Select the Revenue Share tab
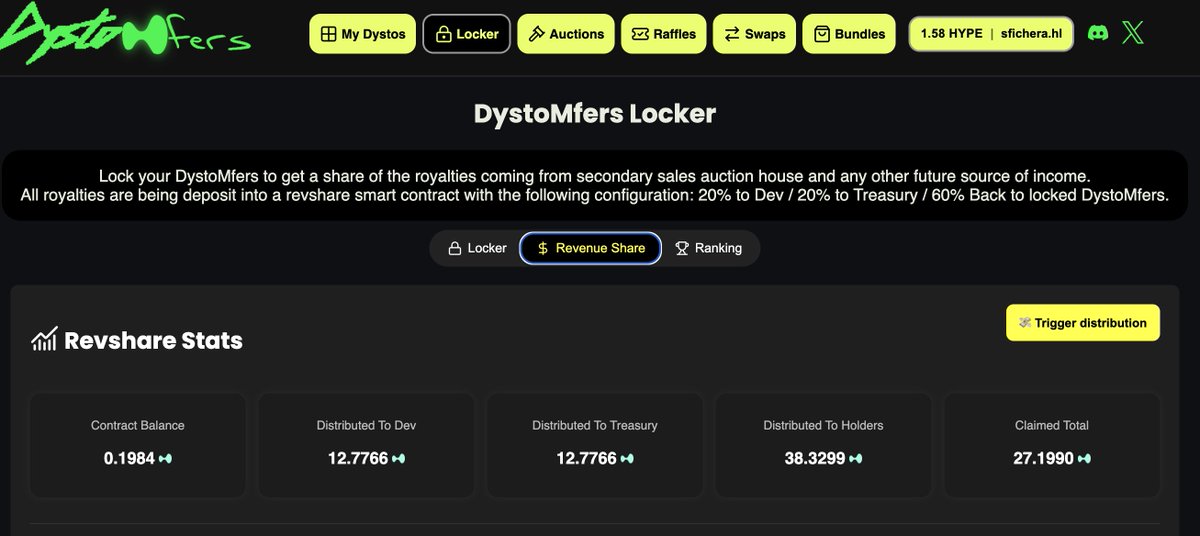The image size is (1200, 536). click(591, 248)
